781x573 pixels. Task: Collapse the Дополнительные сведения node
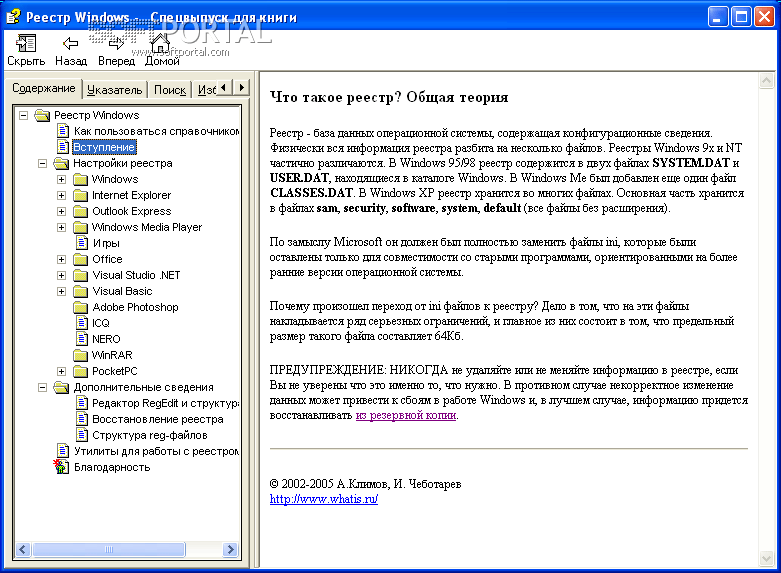coord(42,387)
